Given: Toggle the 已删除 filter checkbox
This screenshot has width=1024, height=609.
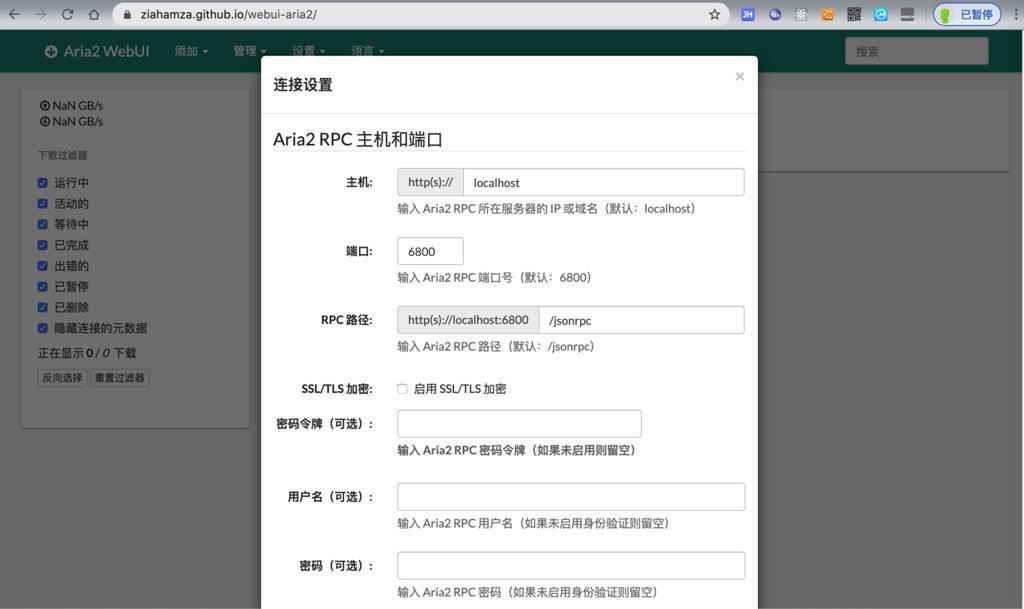Looking at the screenshot, I should [x=42, y=307].
